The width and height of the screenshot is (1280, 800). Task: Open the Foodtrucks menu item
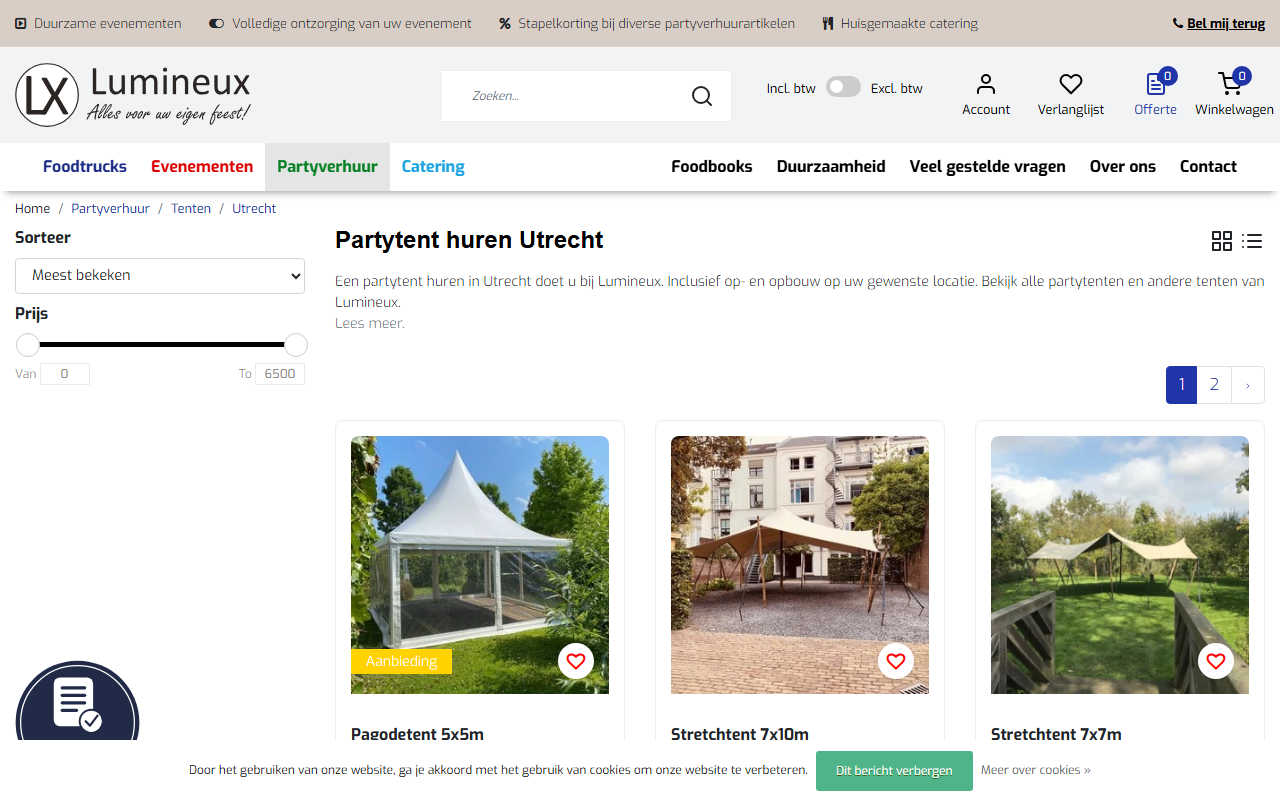click(x=85, y=166)
